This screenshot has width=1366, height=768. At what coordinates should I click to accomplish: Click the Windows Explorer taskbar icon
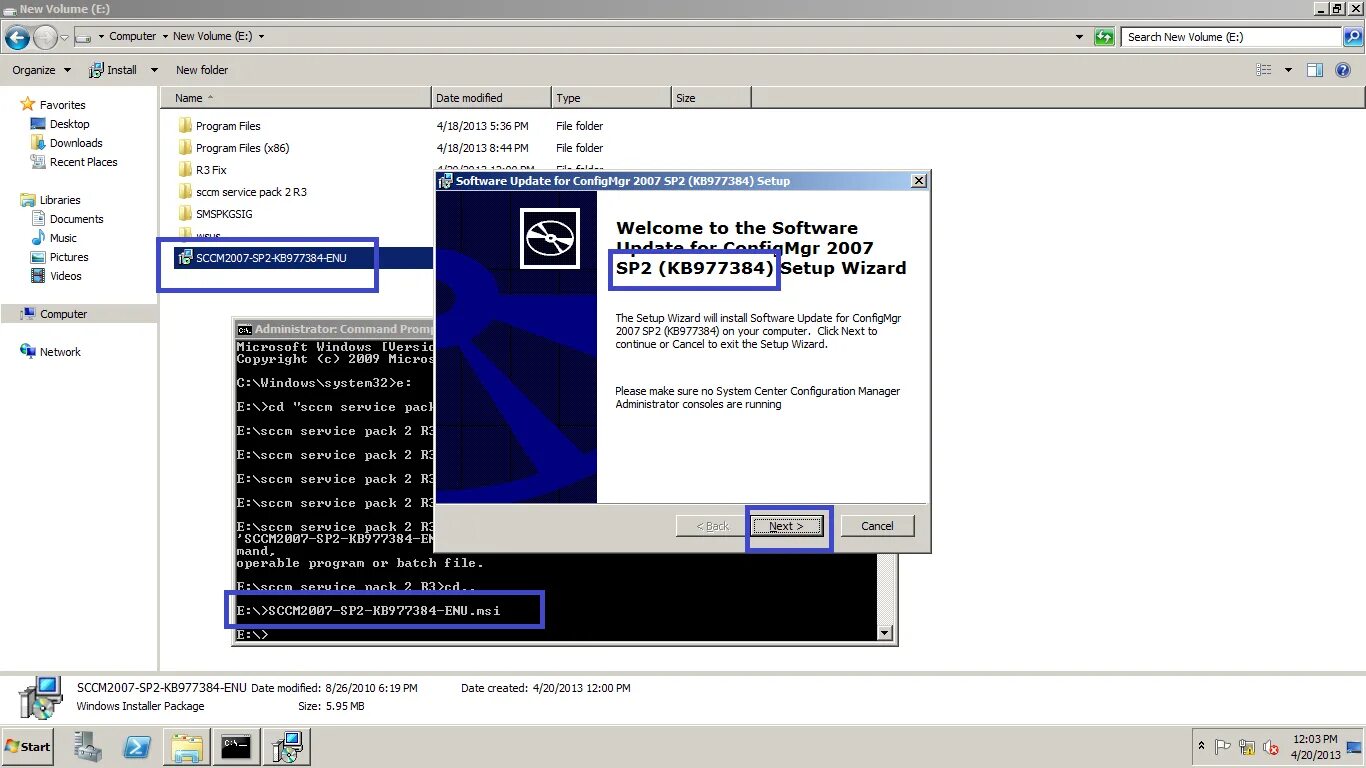[x=187, y=746]
